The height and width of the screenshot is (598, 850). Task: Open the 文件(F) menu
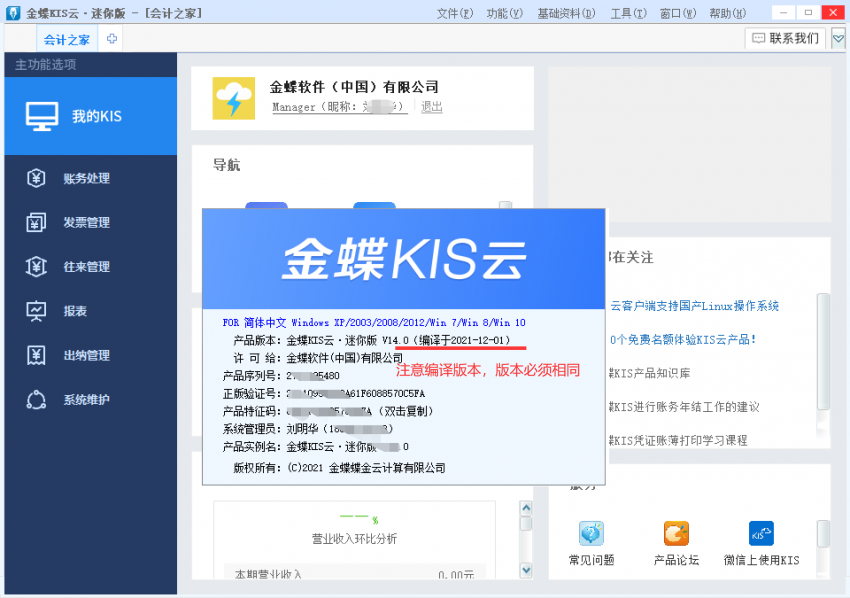pos(455,13)
